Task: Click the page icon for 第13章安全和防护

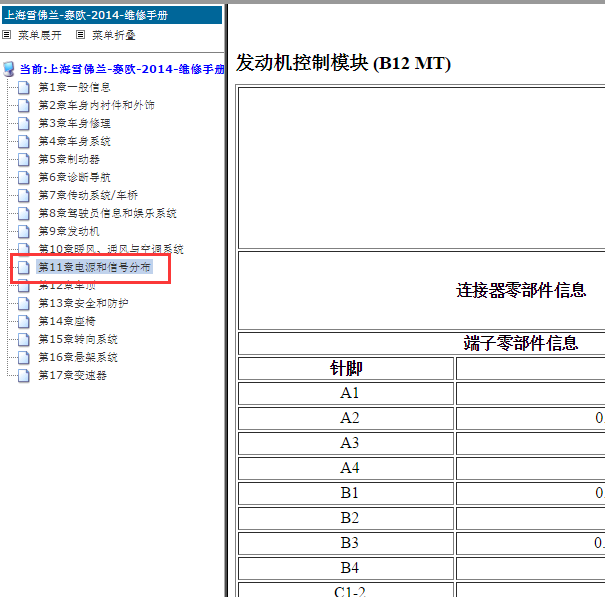Action: (x=24, y=304)
